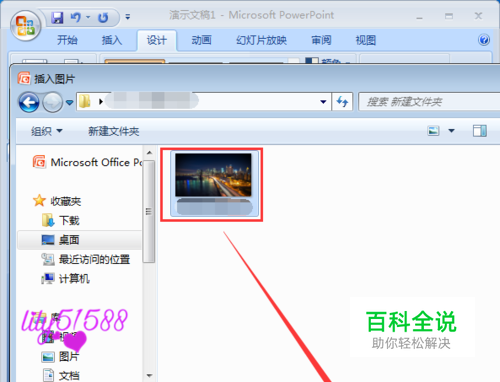Click the 新建文件夹 button

pyautogui.click(x=114, y=131)
